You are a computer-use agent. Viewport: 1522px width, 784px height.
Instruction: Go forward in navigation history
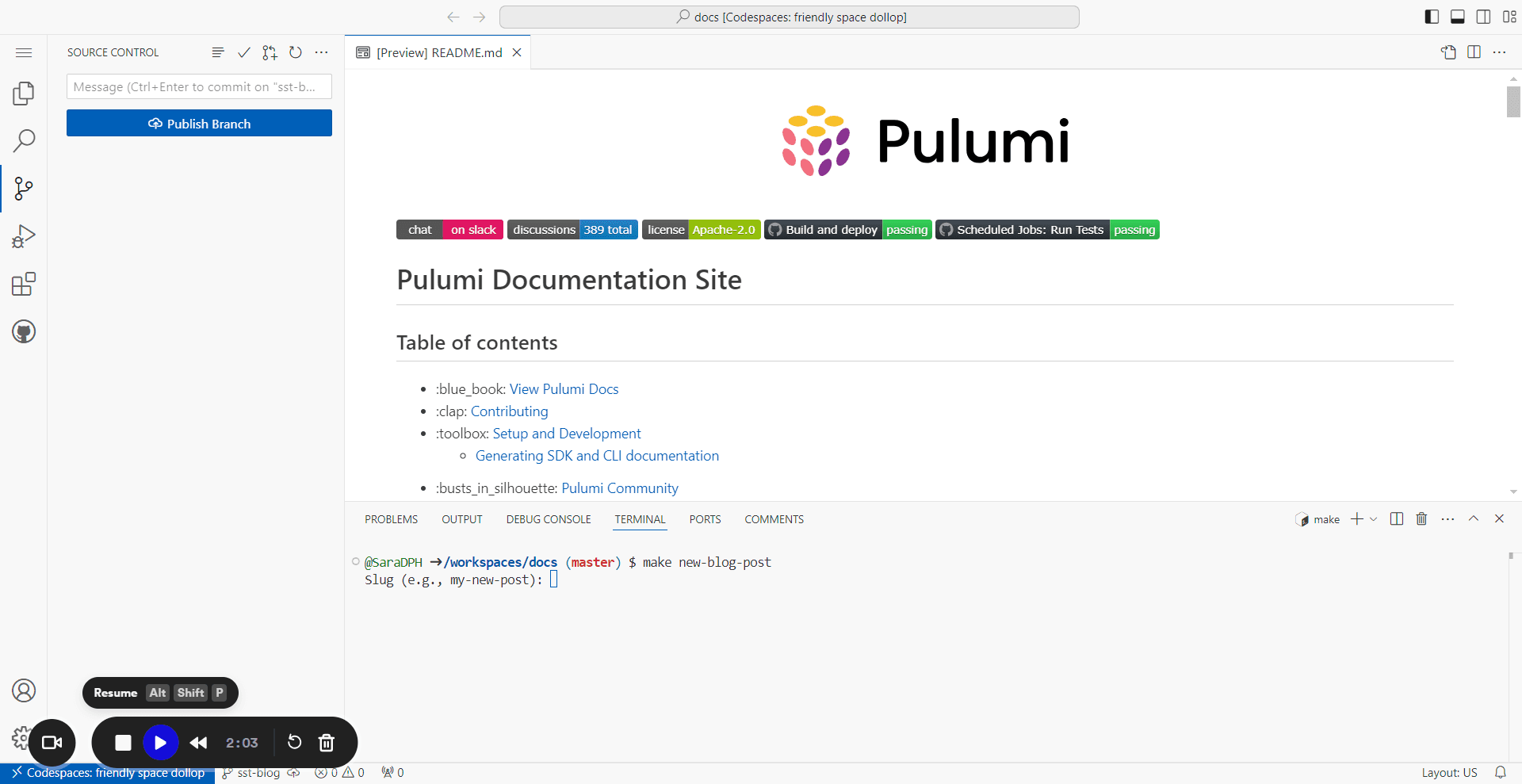480,17
